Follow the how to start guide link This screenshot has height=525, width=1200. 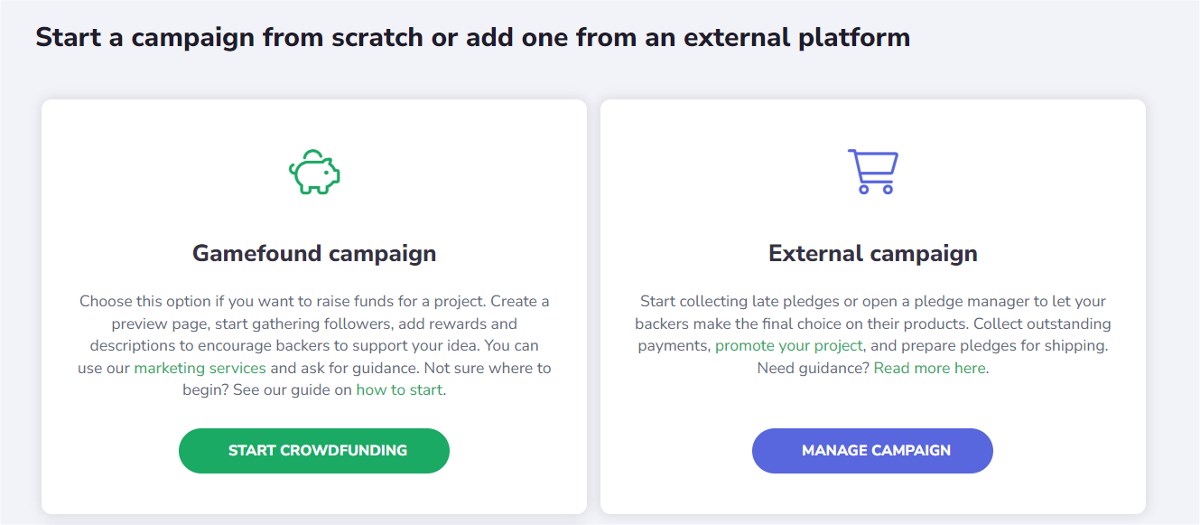[x=399, y=390]
